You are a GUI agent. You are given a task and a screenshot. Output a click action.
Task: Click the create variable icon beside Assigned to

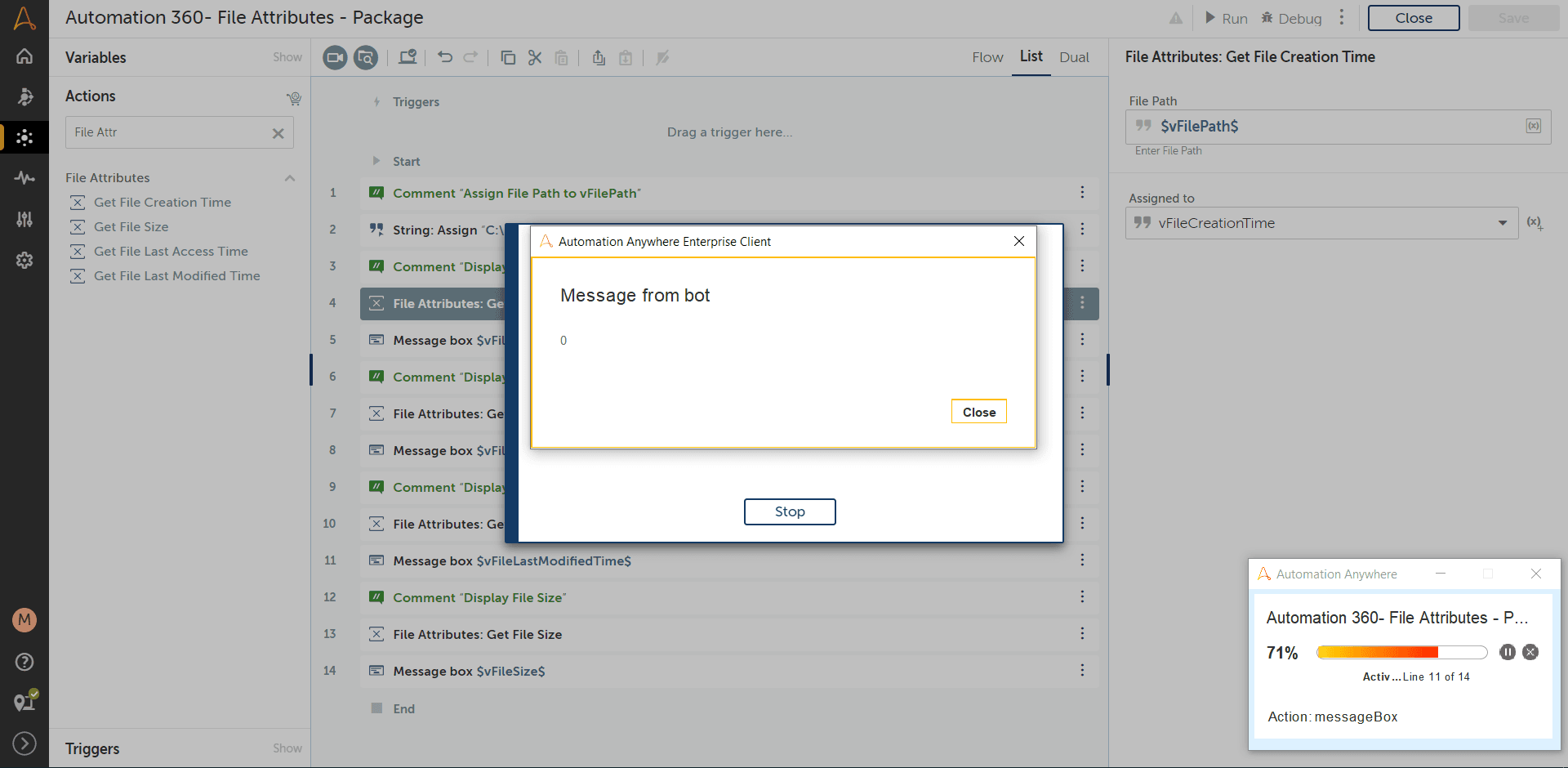coord(1535,223)
